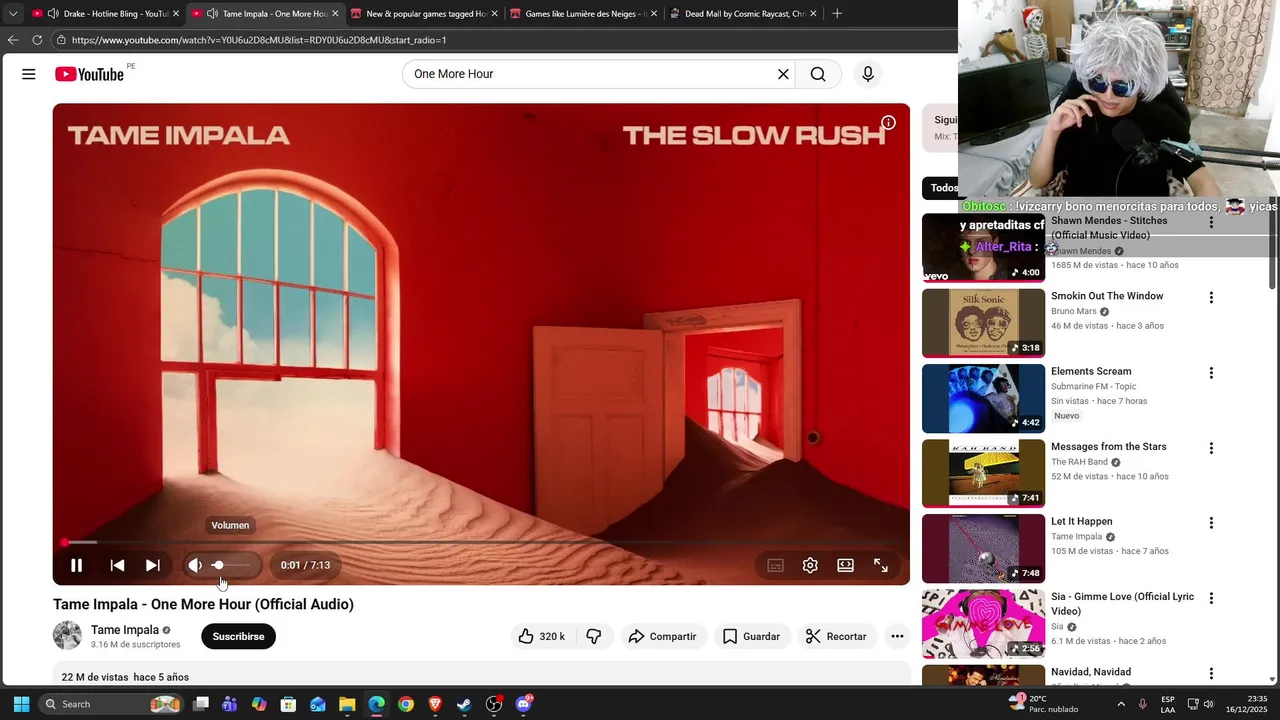Clear the search text with the X
The width and height of the screenshot is (1280, 720).
coord(783,74)
